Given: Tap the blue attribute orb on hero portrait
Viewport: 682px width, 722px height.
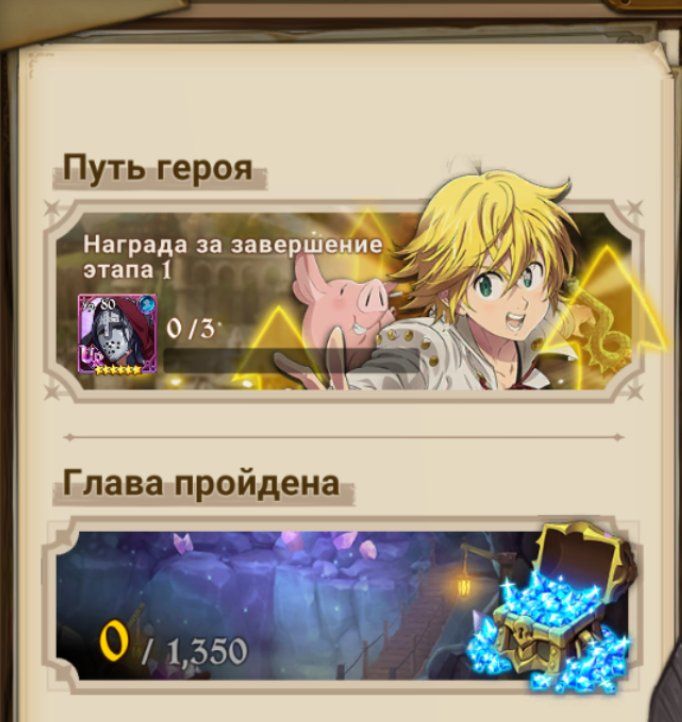Looking at the screenshot, I should [x=147, y=304].
